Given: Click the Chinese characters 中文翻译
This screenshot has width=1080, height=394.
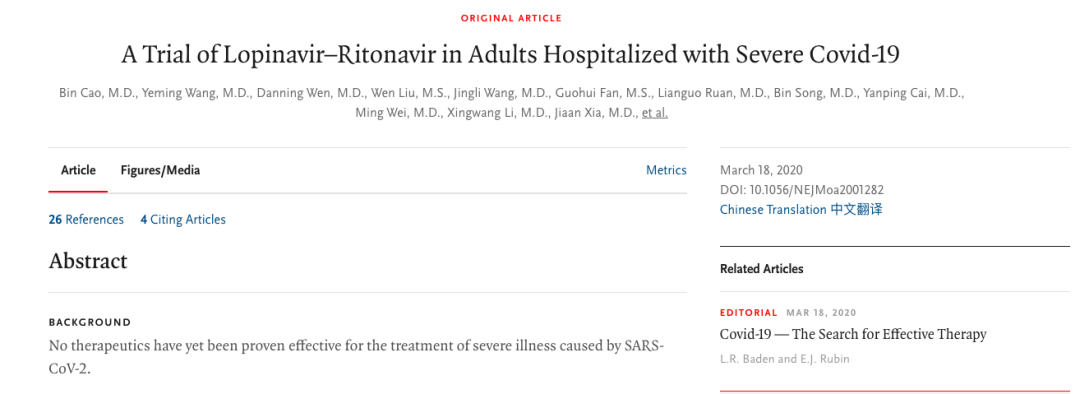Looking at the screenshot, I should (x=856, y=209).
